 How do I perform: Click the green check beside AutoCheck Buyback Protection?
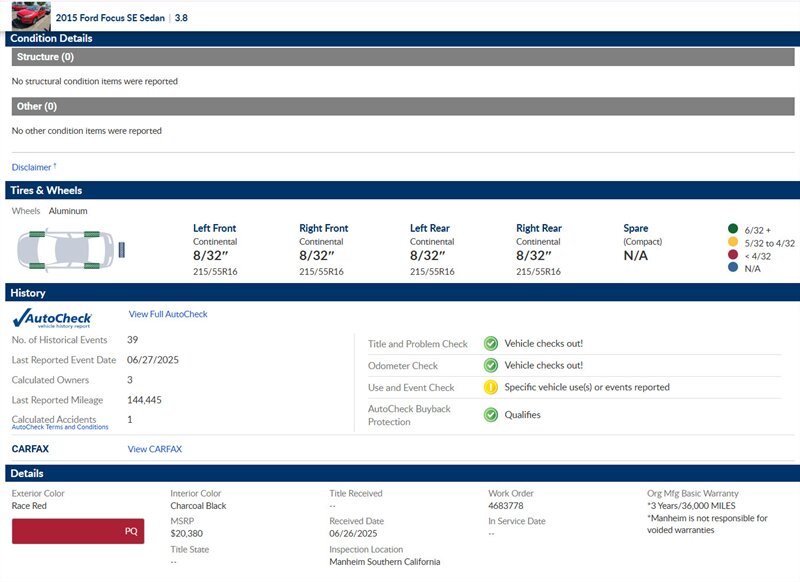pos(491,414)
